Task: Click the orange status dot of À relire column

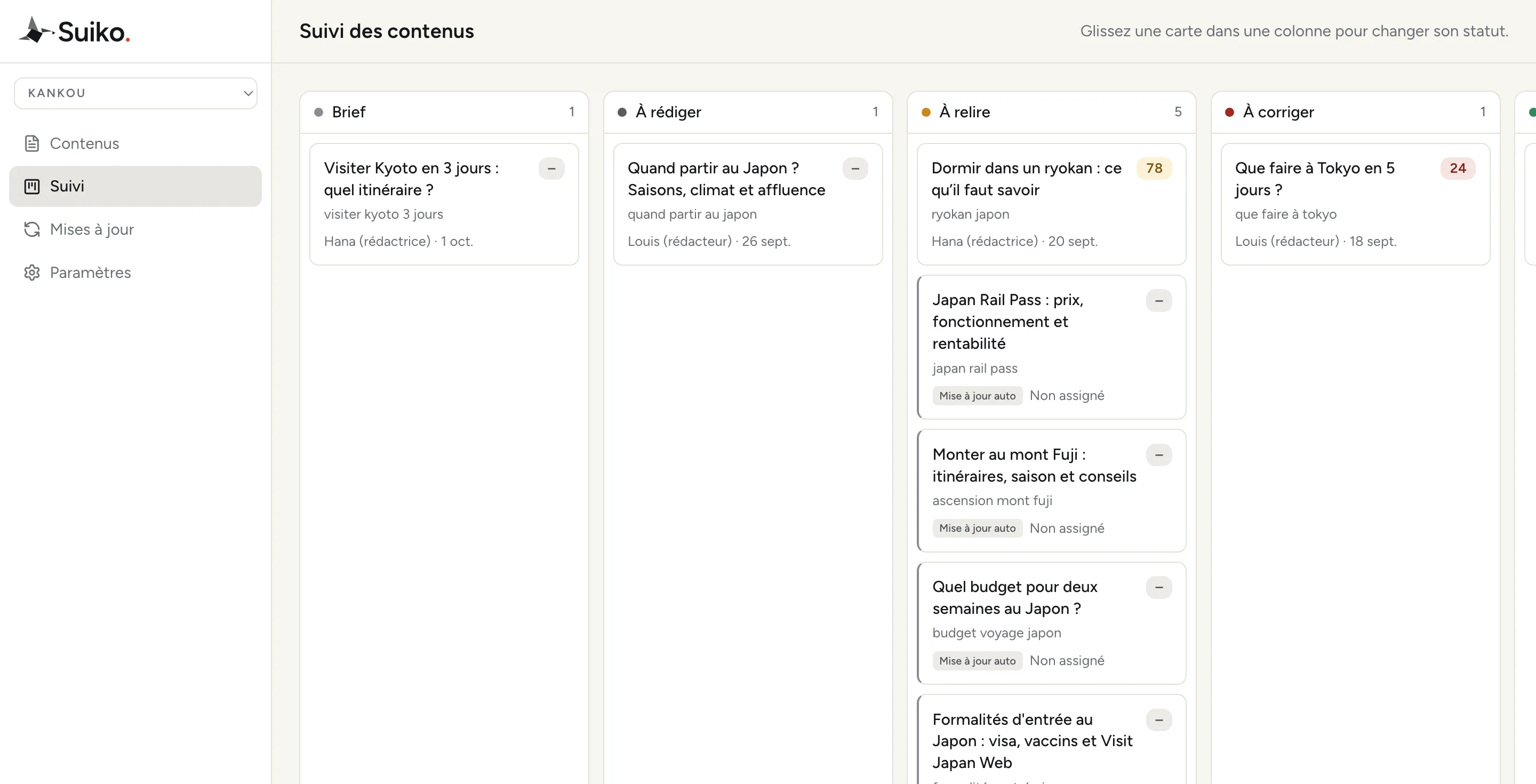Action: (926, 112)
